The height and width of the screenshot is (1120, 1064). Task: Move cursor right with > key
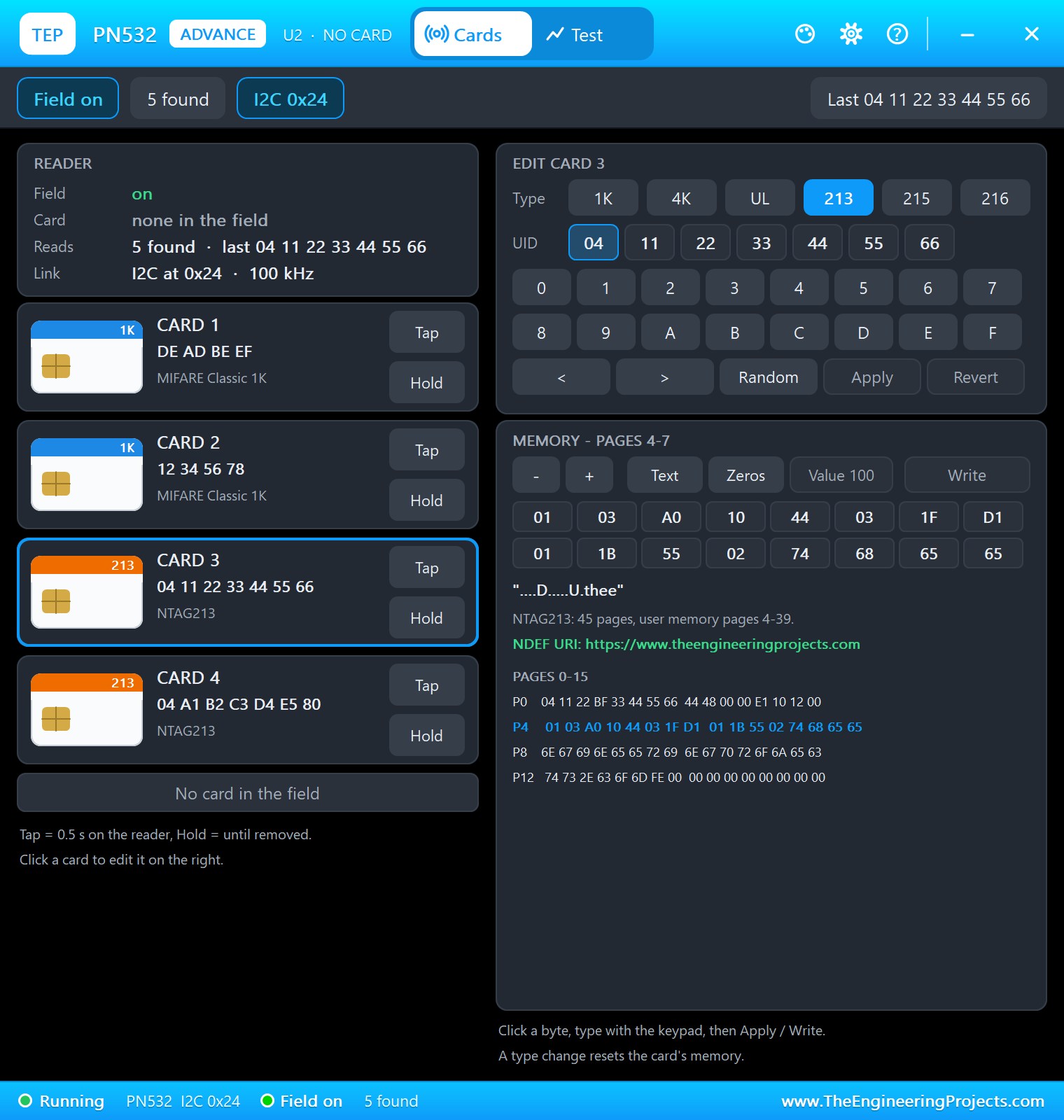[x=665, y=377]
